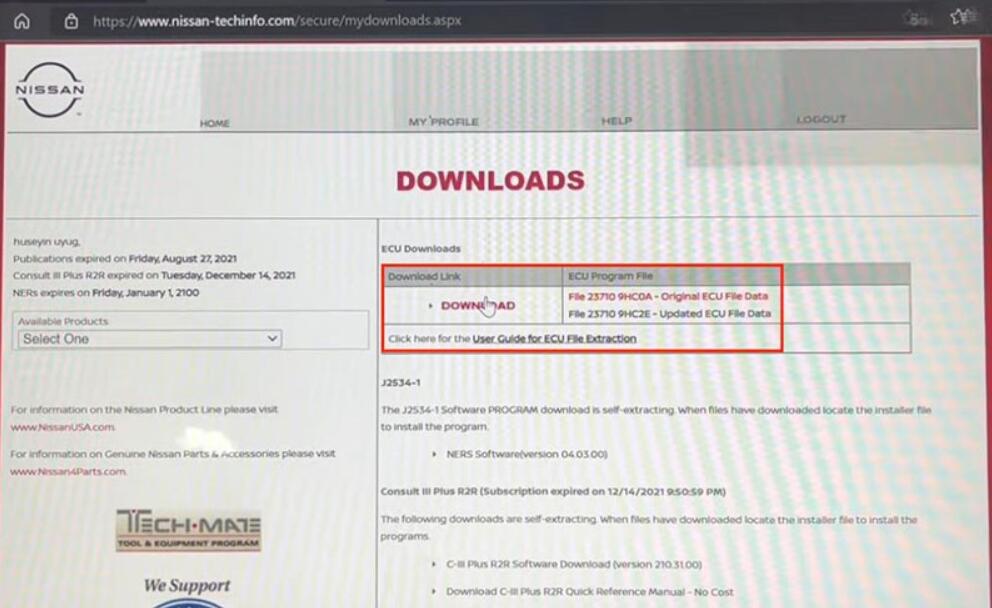Viewport: 992px width, 608px height.
Task: Select the 'File 23710 9HC2E - Updated ECU File Data' text
Action: 669,314
